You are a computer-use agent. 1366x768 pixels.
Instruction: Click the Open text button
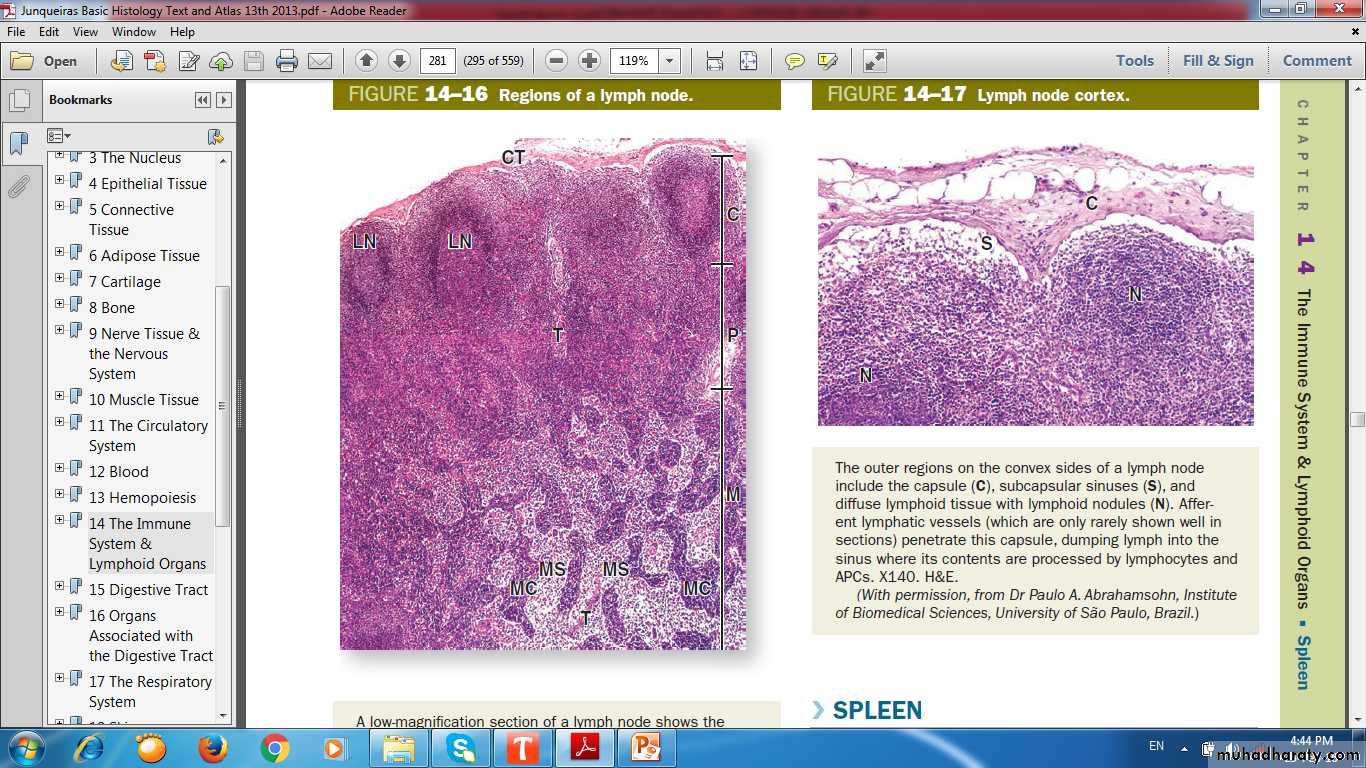(60, 61)
